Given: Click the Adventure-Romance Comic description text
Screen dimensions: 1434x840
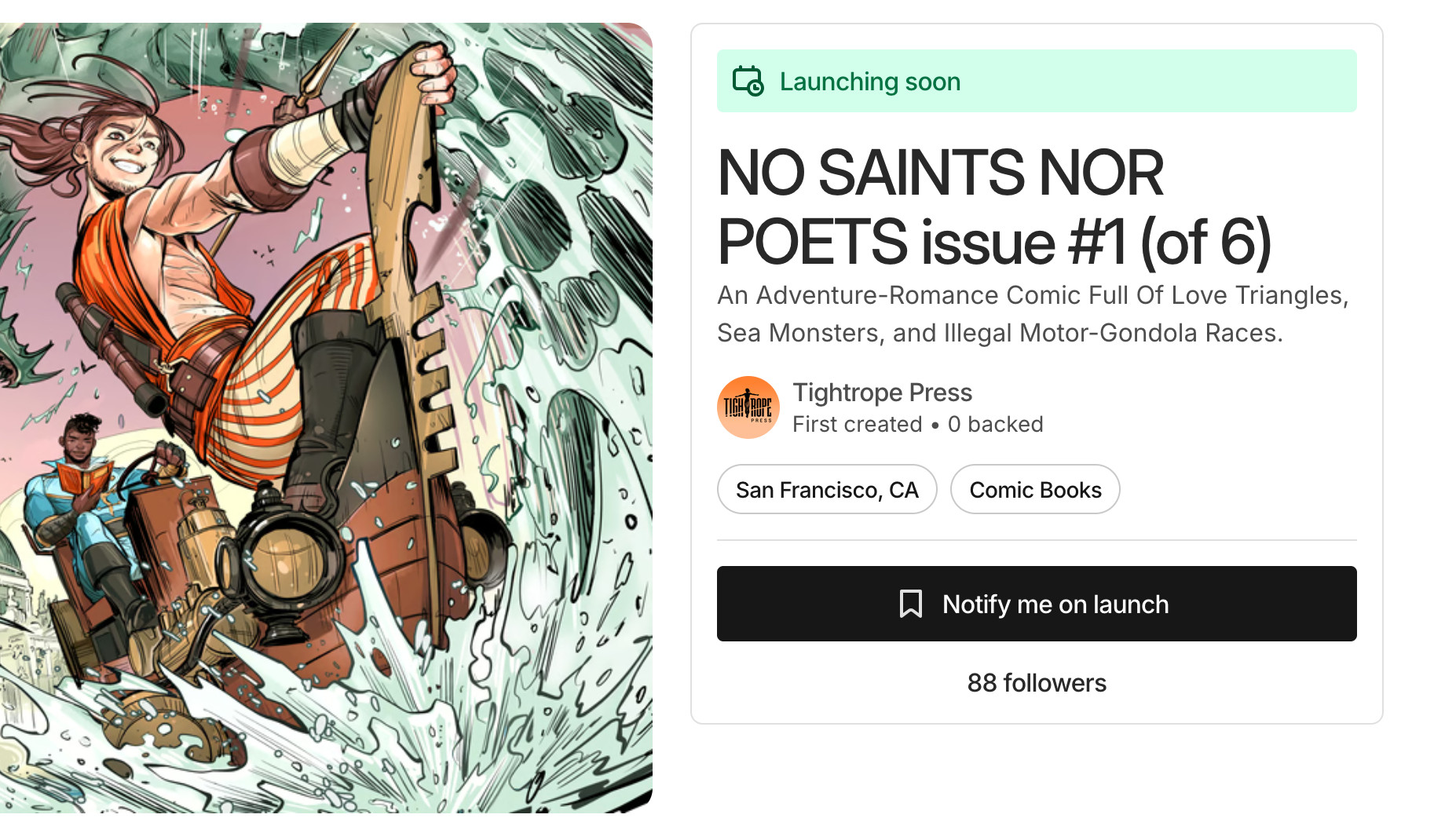Looking at the screenshot, I should tap(1033, 314).
